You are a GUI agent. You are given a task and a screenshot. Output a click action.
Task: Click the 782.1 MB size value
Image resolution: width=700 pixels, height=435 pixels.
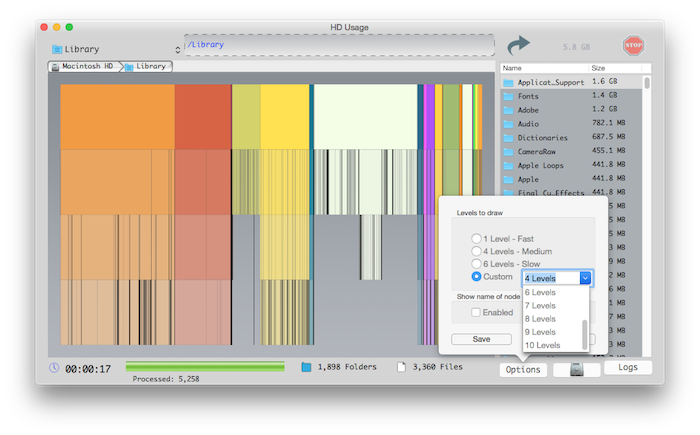tap(608, 123)
